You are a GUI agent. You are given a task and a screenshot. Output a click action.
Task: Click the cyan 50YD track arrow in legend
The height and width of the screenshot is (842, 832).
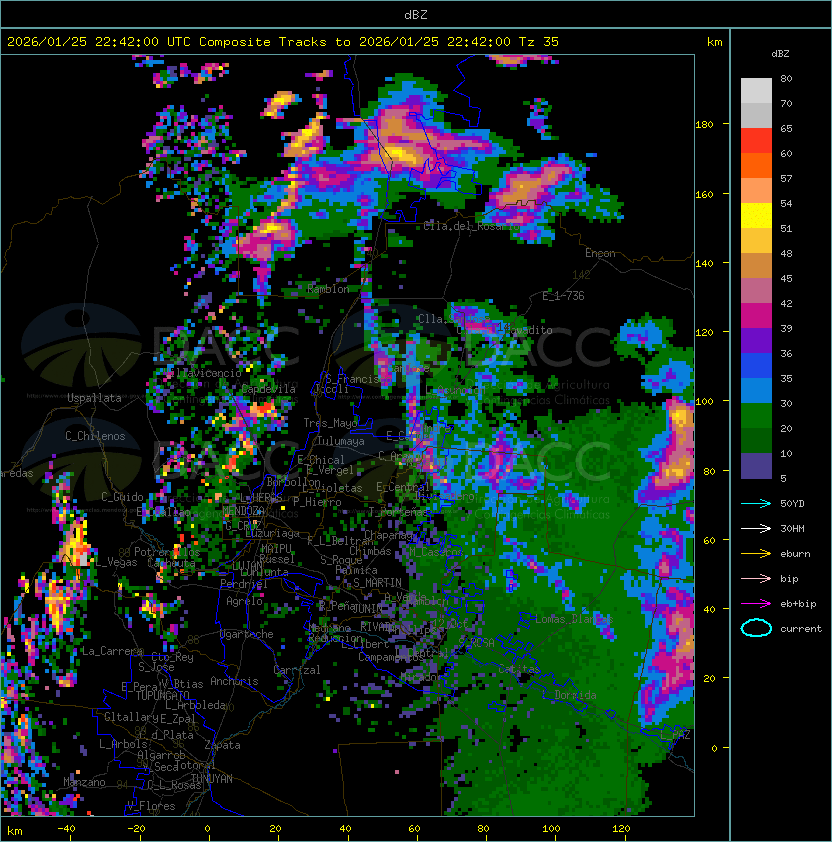(756, 504)
